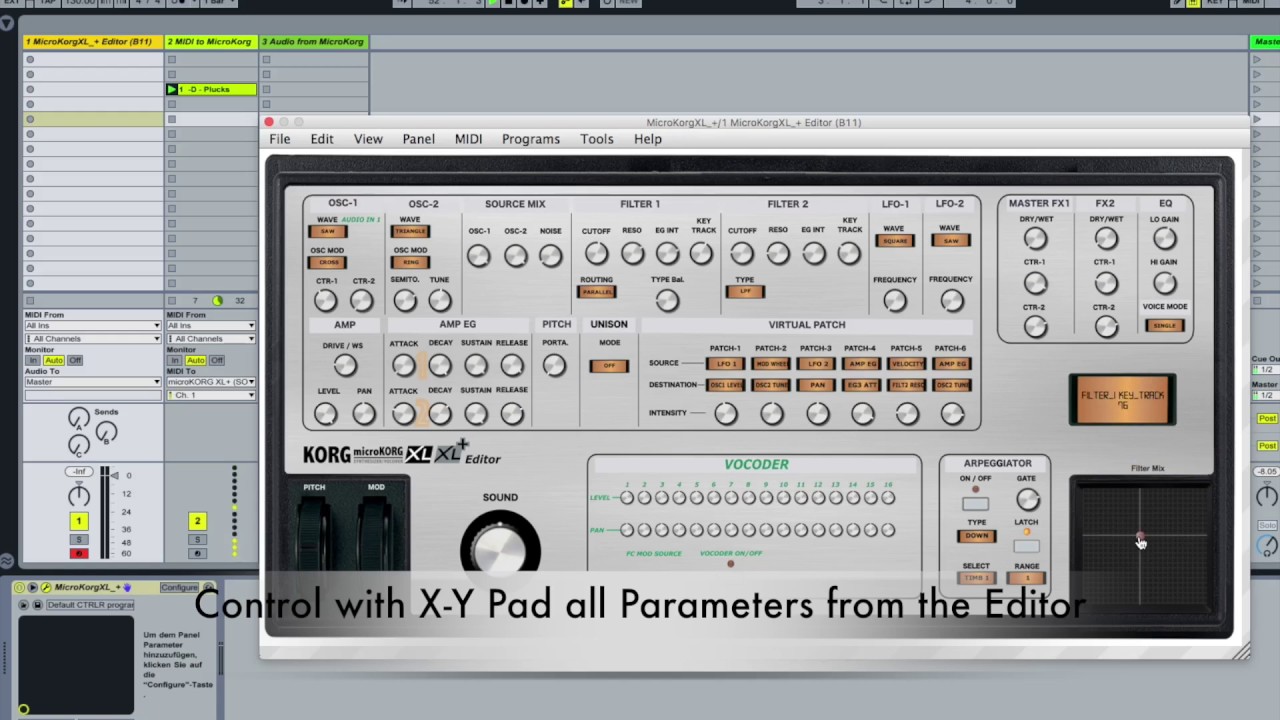This screenshot has width=1280, height=720.
Task: Open the Tools menu
Action: [x=597, y=139]
